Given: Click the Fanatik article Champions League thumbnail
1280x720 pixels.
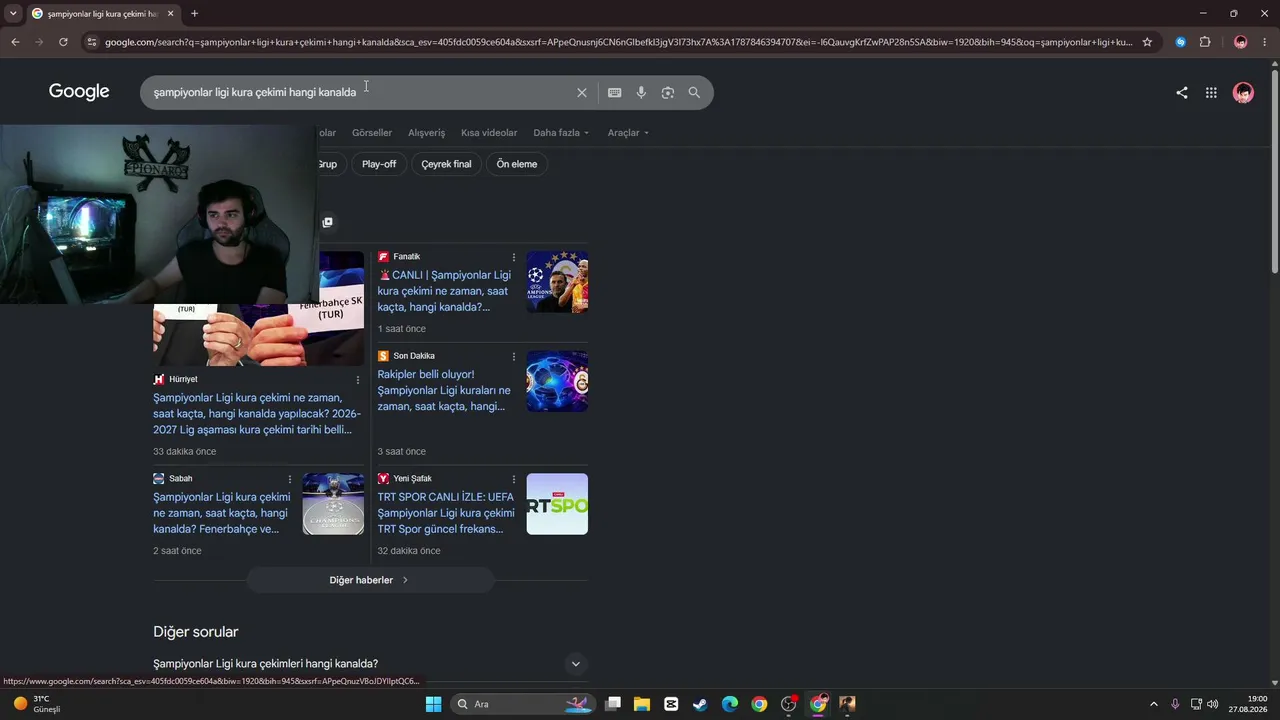Looking at the screenshot, I should point(557,282).
